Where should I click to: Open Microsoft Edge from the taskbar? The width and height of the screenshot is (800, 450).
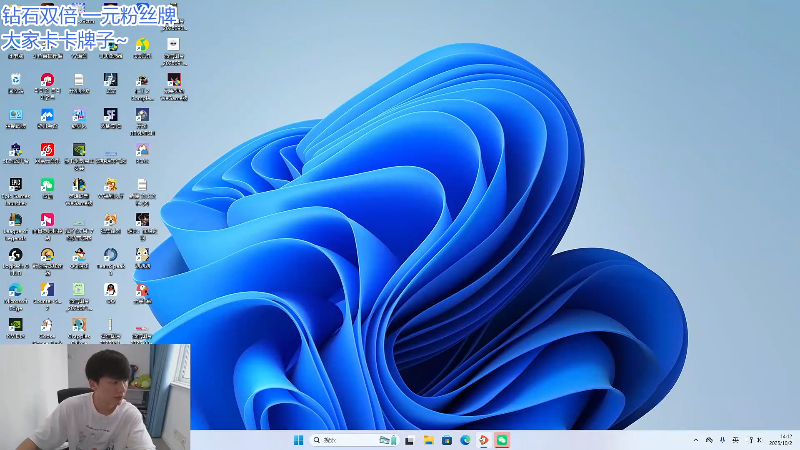pyautogui.click(x=465, y=440)
